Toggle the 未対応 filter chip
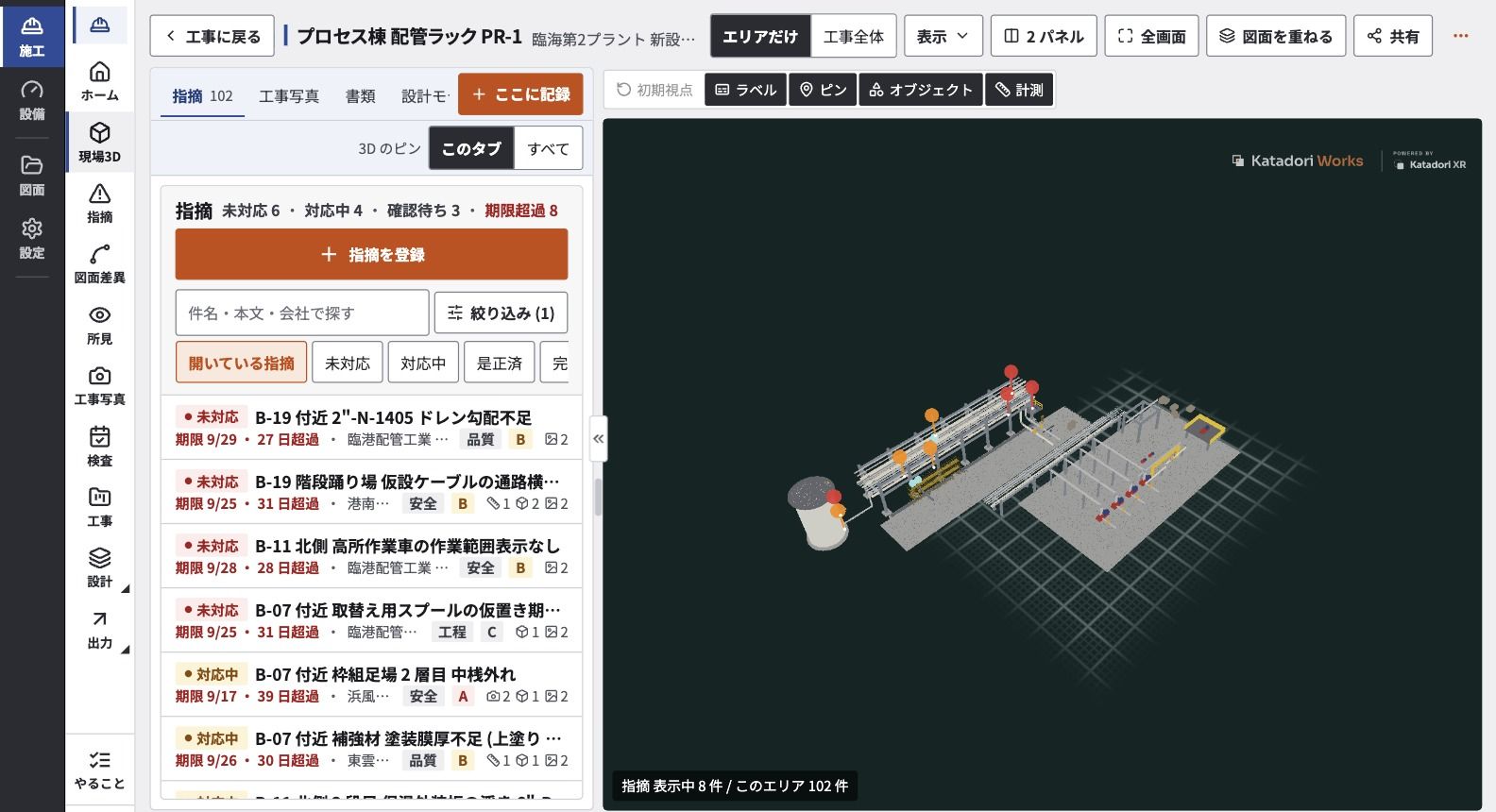Viewport: 1496px width, 812px height. coord(348,363)
